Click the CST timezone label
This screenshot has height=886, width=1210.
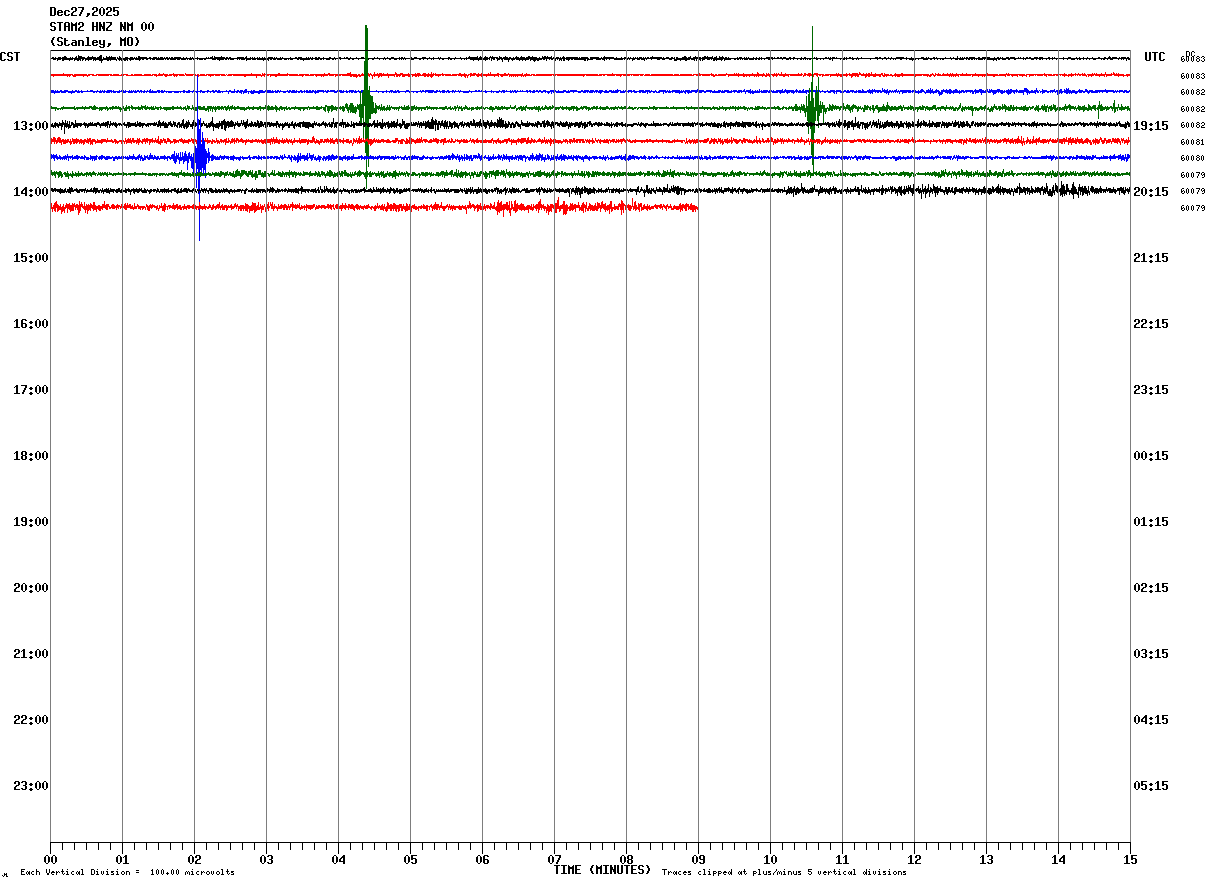tap(10, 57)
